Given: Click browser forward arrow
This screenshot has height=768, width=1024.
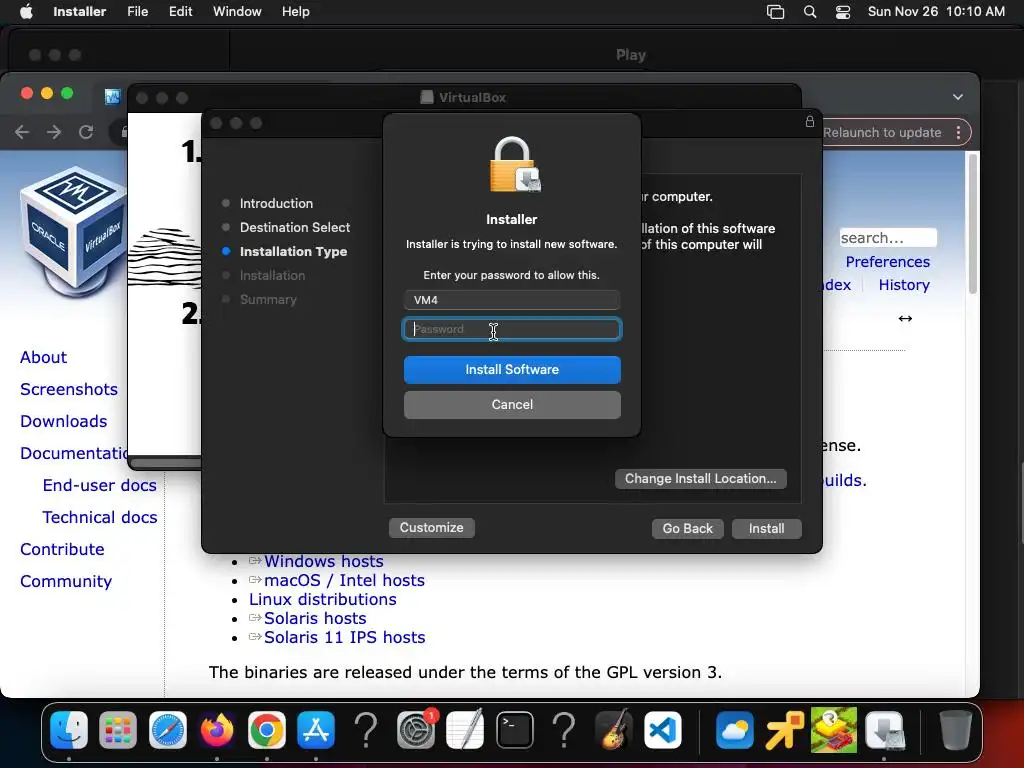Looking at the screenshot, I should 54,133.
